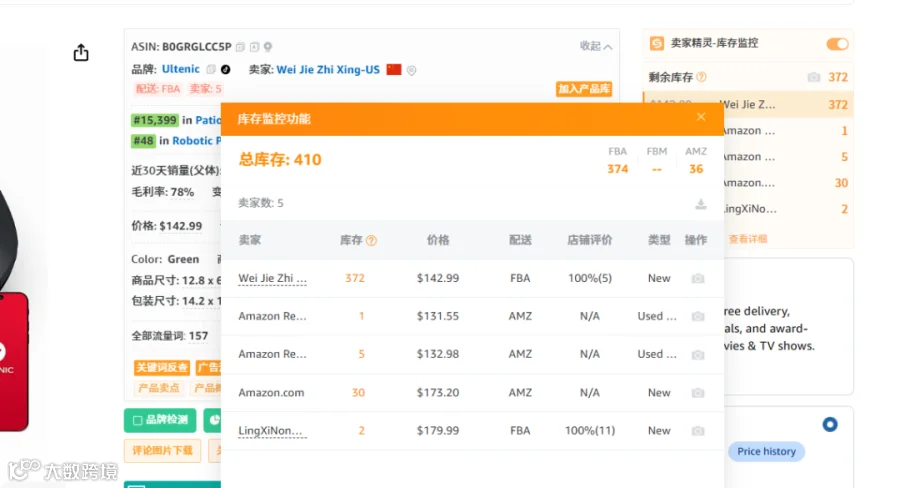The image size is (900, 488).
Task: Close the 库存监控功能 popup
Action: 701,117
